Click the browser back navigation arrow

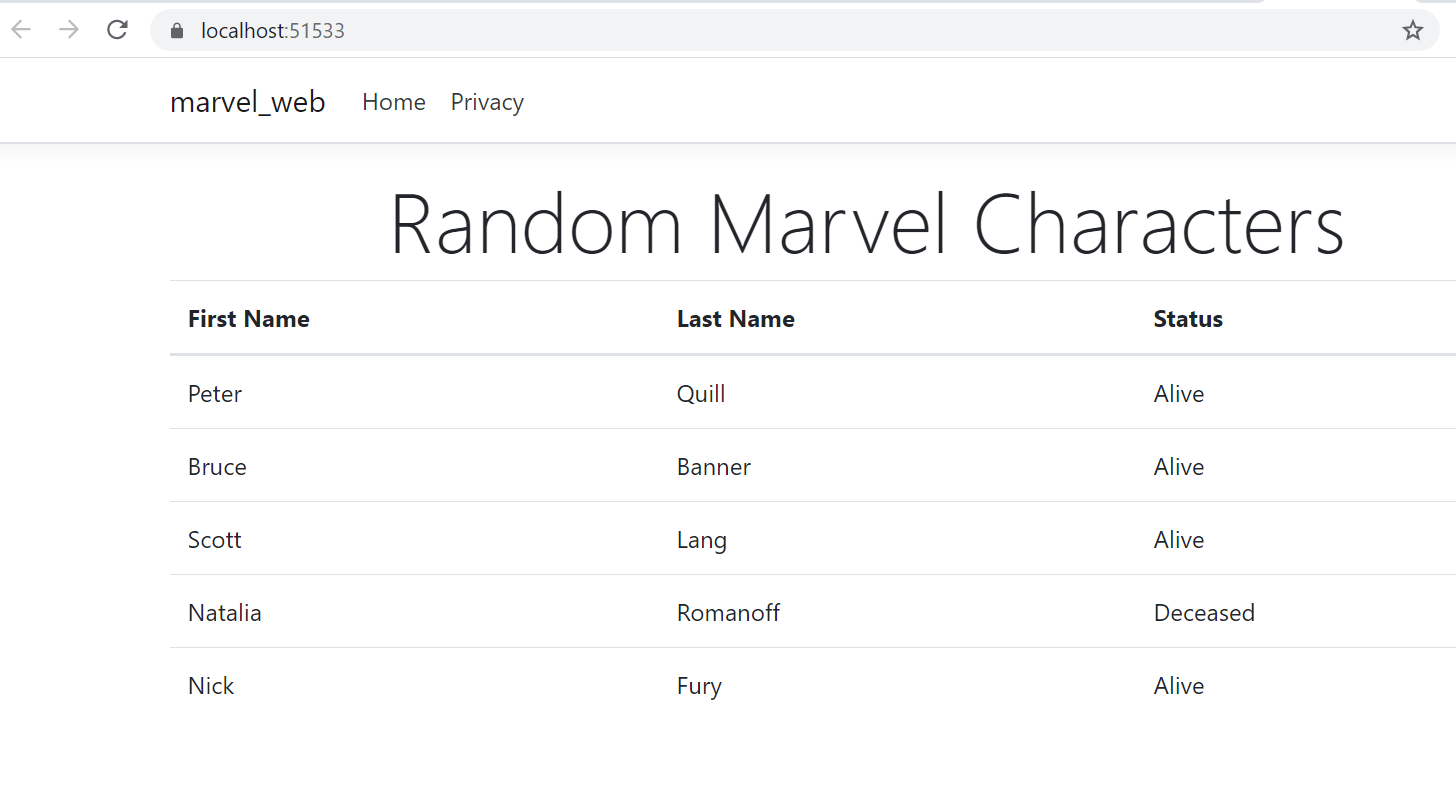pos(20,30)
